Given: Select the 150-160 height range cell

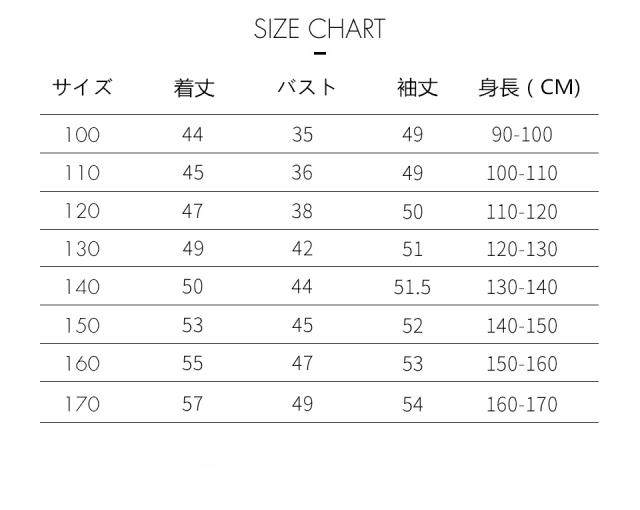Looking at the screenshot, I should (x=522, y=364).
